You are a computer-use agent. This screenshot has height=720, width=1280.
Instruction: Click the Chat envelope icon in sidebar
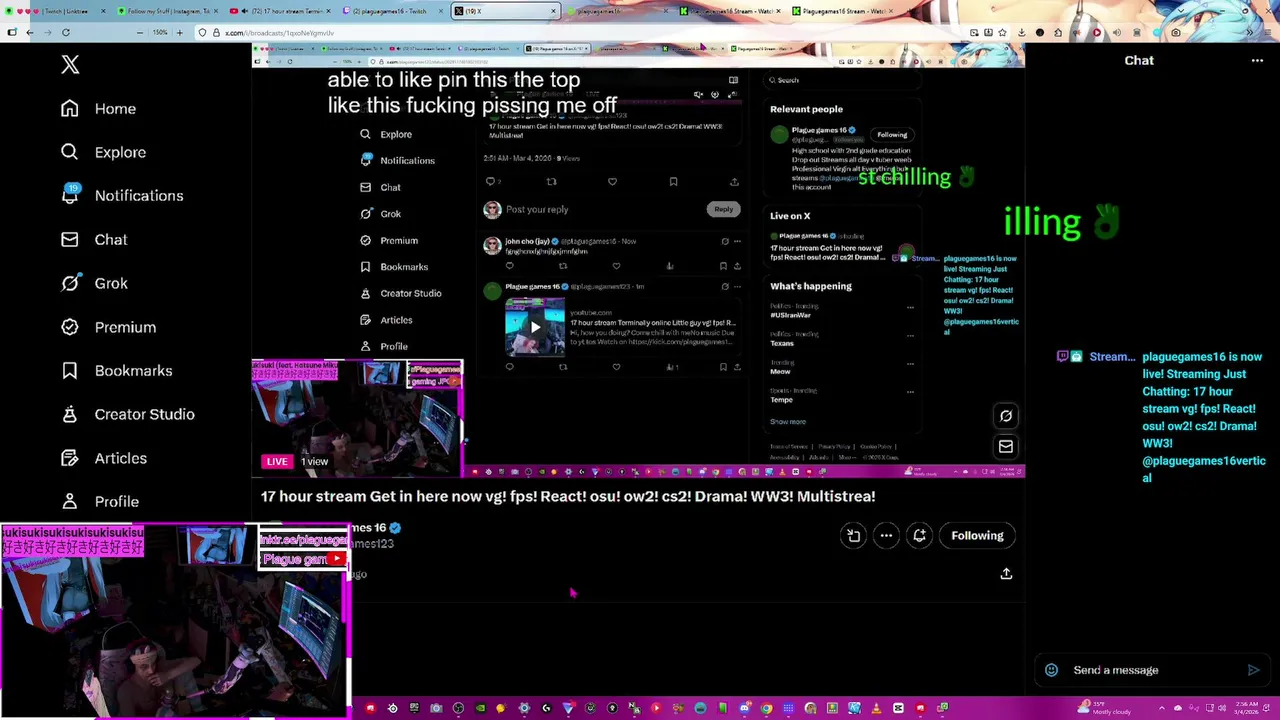[69, 240]
